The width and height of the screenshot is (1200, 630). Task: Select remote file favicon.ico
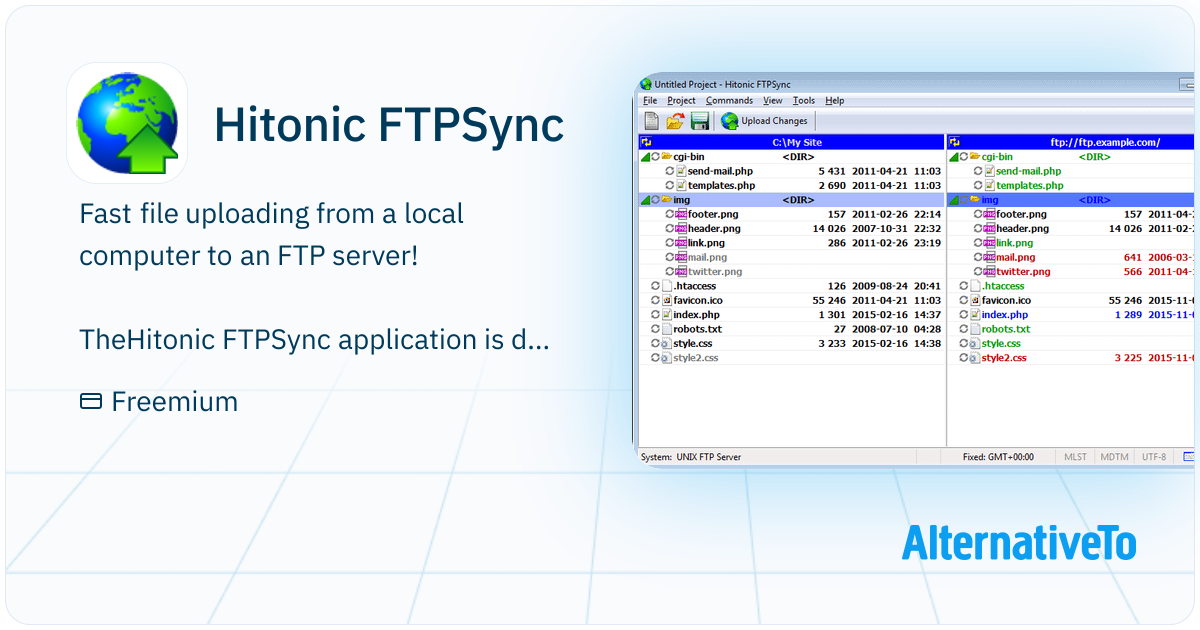point(1007,300)
